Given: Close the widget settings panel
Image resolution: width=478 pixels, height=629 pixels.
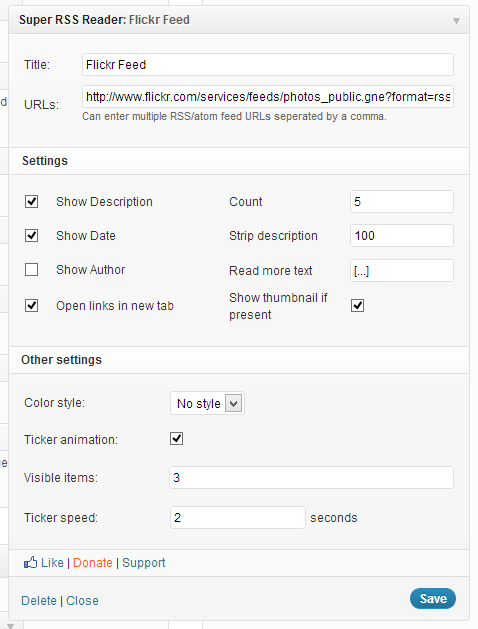Looking at the screenshot, I should point(82,601).
